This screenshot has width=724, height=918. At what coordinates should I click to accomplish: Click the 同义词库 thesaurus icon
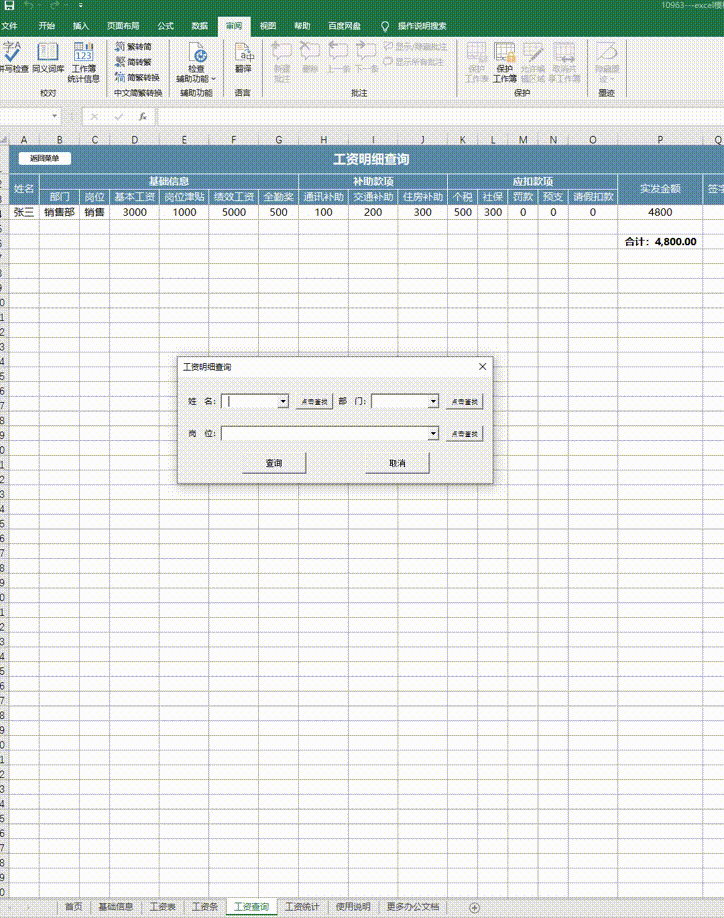47,53
